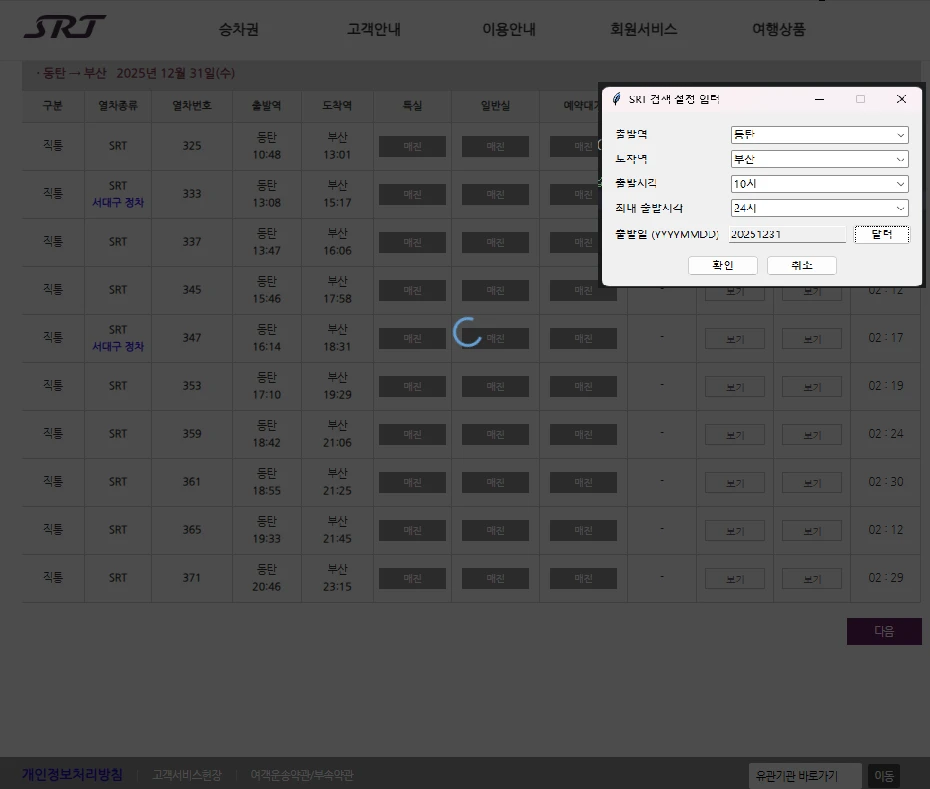
Task: Click the 열차번호 column header
Action: (x=192, y=106)
